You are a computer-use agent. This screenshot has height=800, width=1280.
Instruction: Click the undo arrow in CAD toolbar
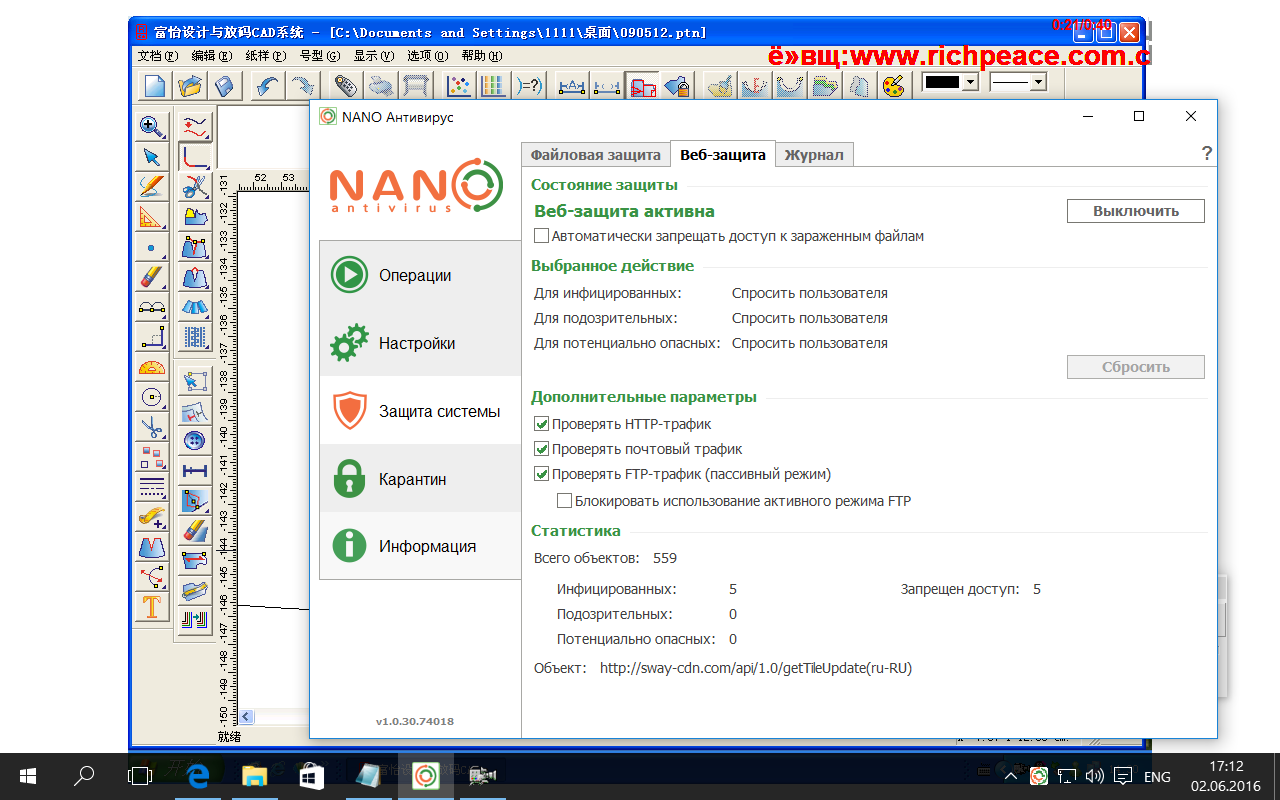click(x=266, y=86)
